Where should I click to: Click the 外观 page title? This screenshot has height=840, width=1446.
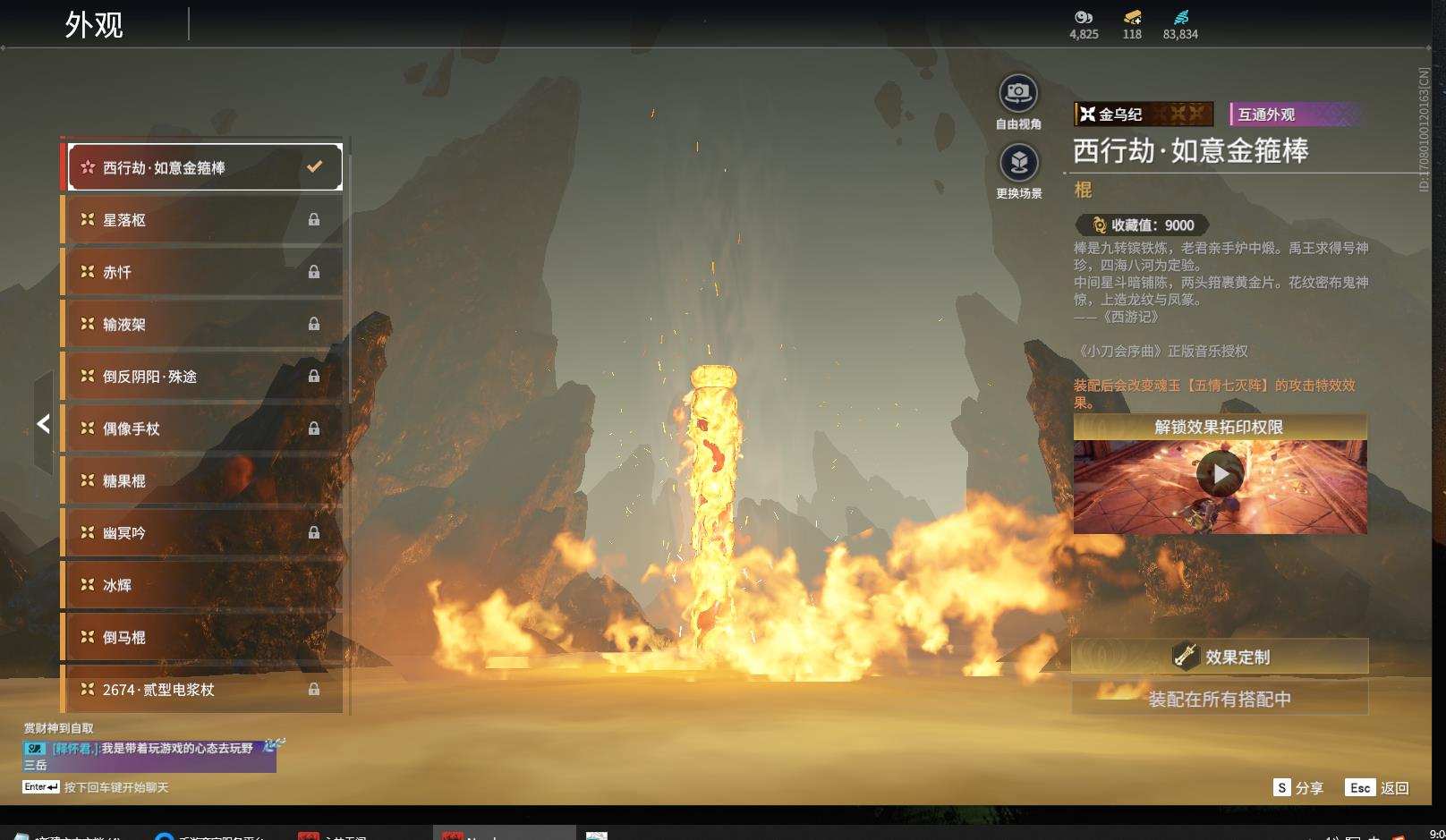point(94,24)
